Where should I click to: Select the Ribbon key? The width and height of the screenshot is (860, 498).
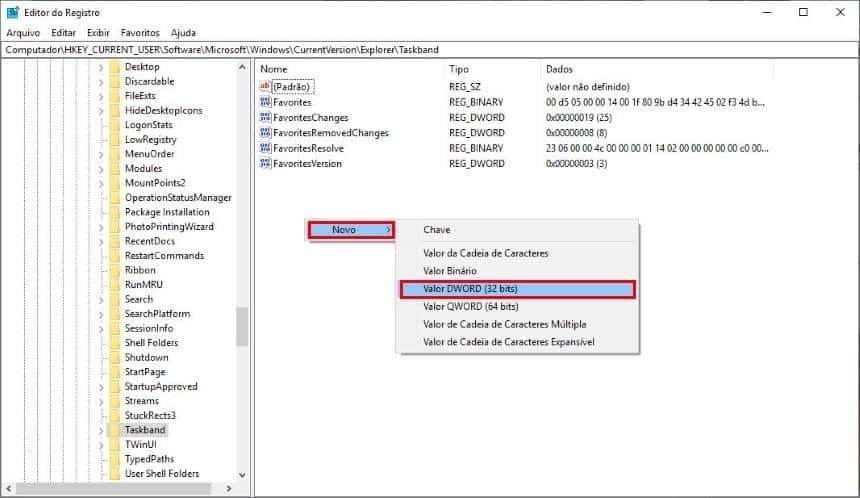(x=140, y=270)
